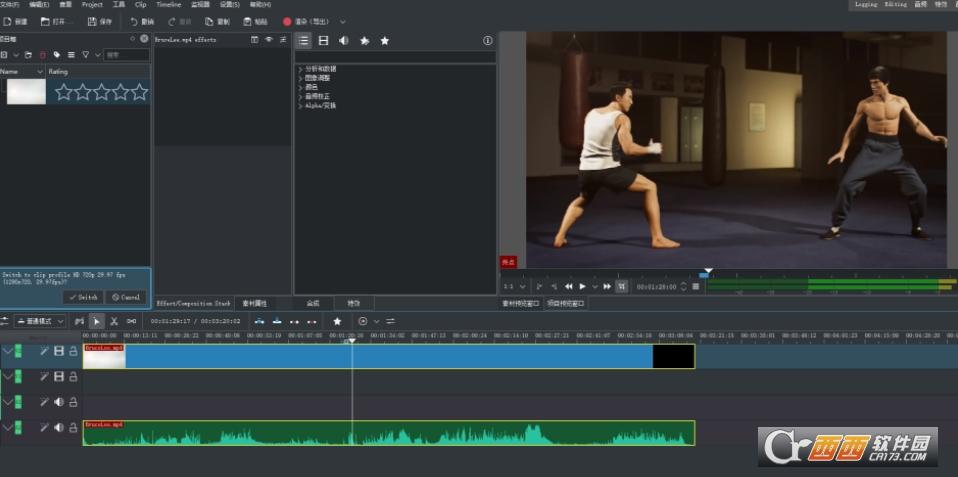Rewind the monitor preview
This screenshot has width=958, height=477.
pyautogui.click(x=568, y=286)
